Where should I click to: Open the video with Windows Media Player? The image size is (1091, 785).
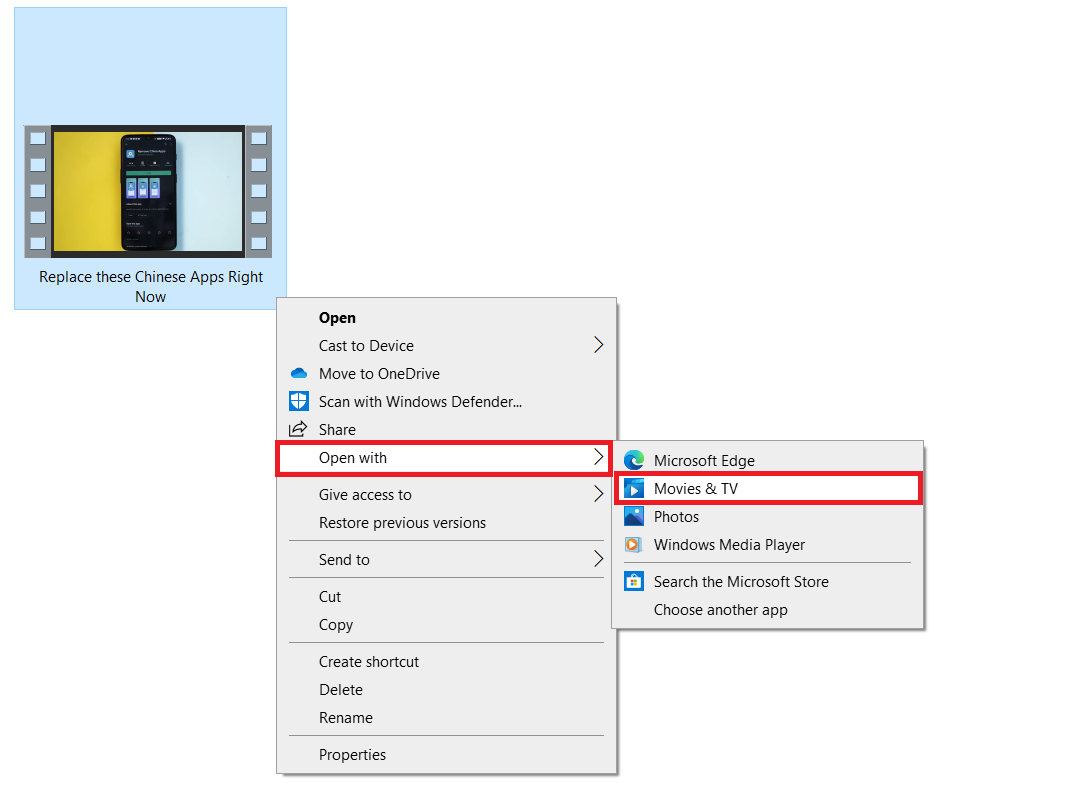767,544
